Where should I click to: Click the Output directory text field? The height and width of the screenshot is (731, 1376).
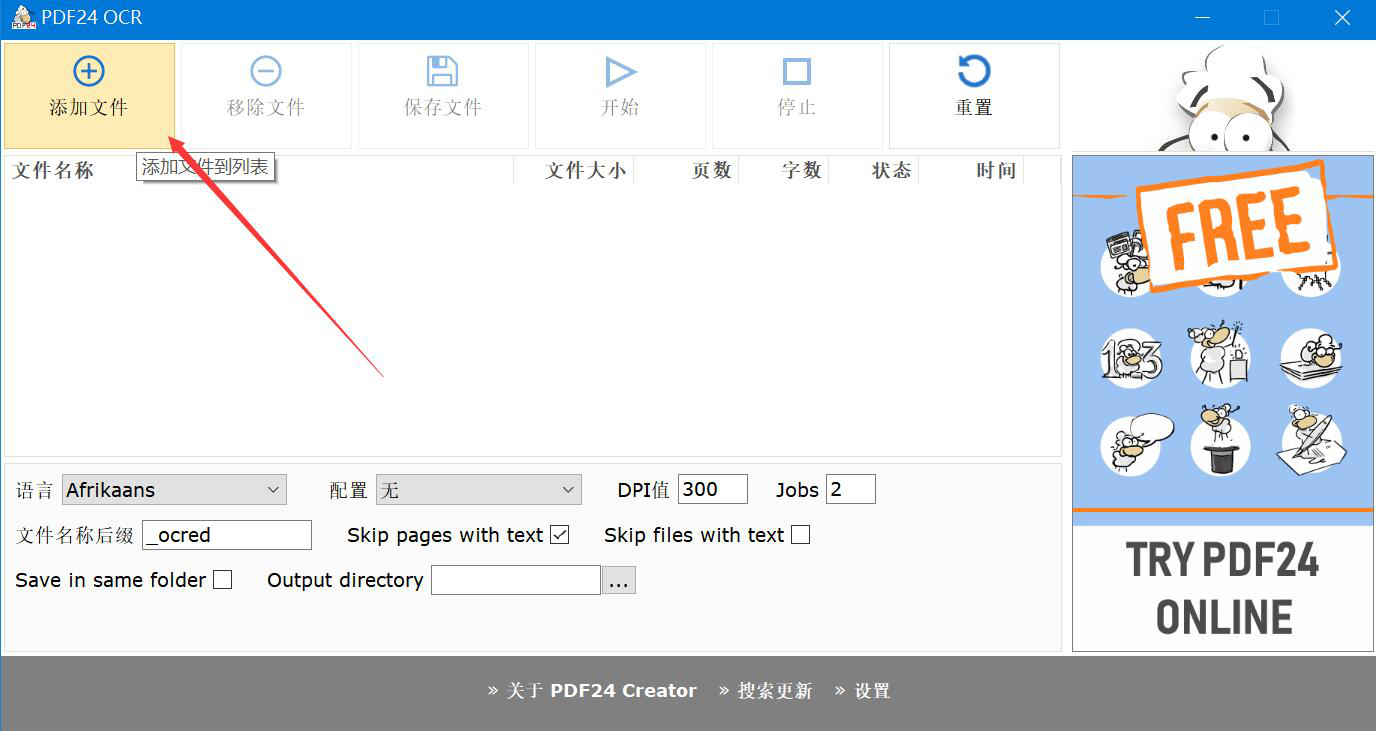pos(516,580)
